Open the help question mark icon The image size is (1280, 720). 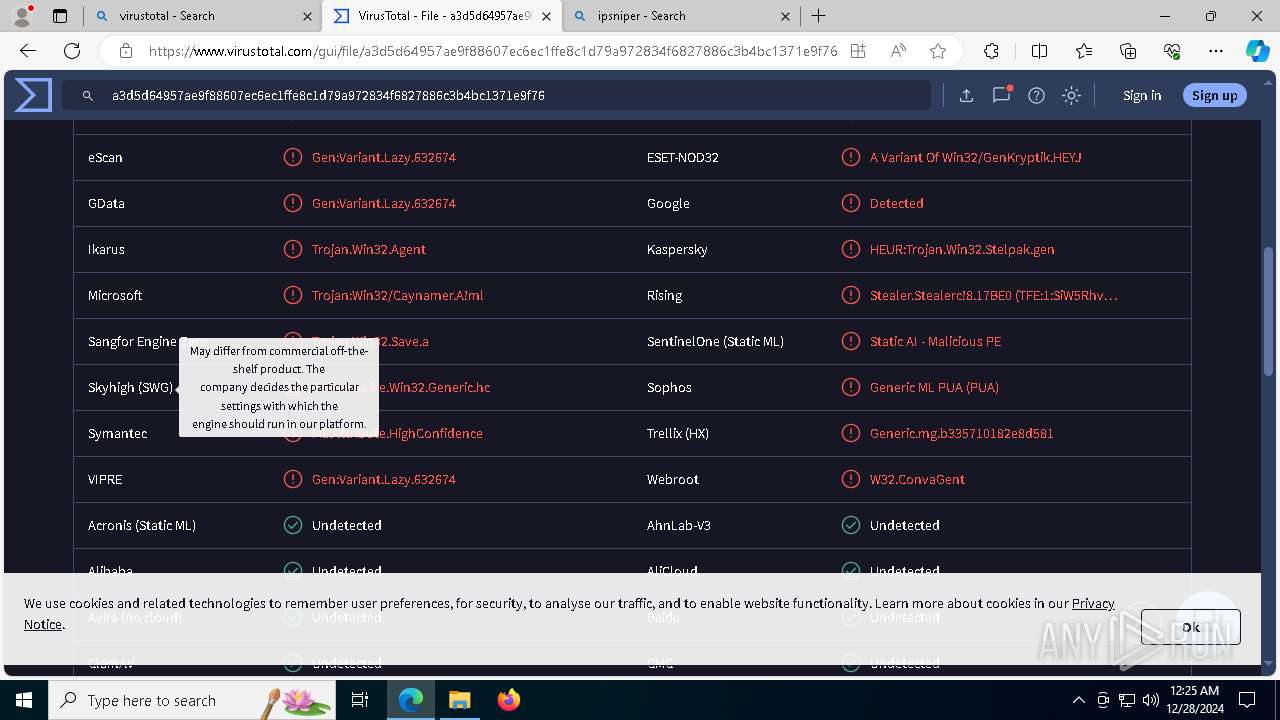point(1036,95)
